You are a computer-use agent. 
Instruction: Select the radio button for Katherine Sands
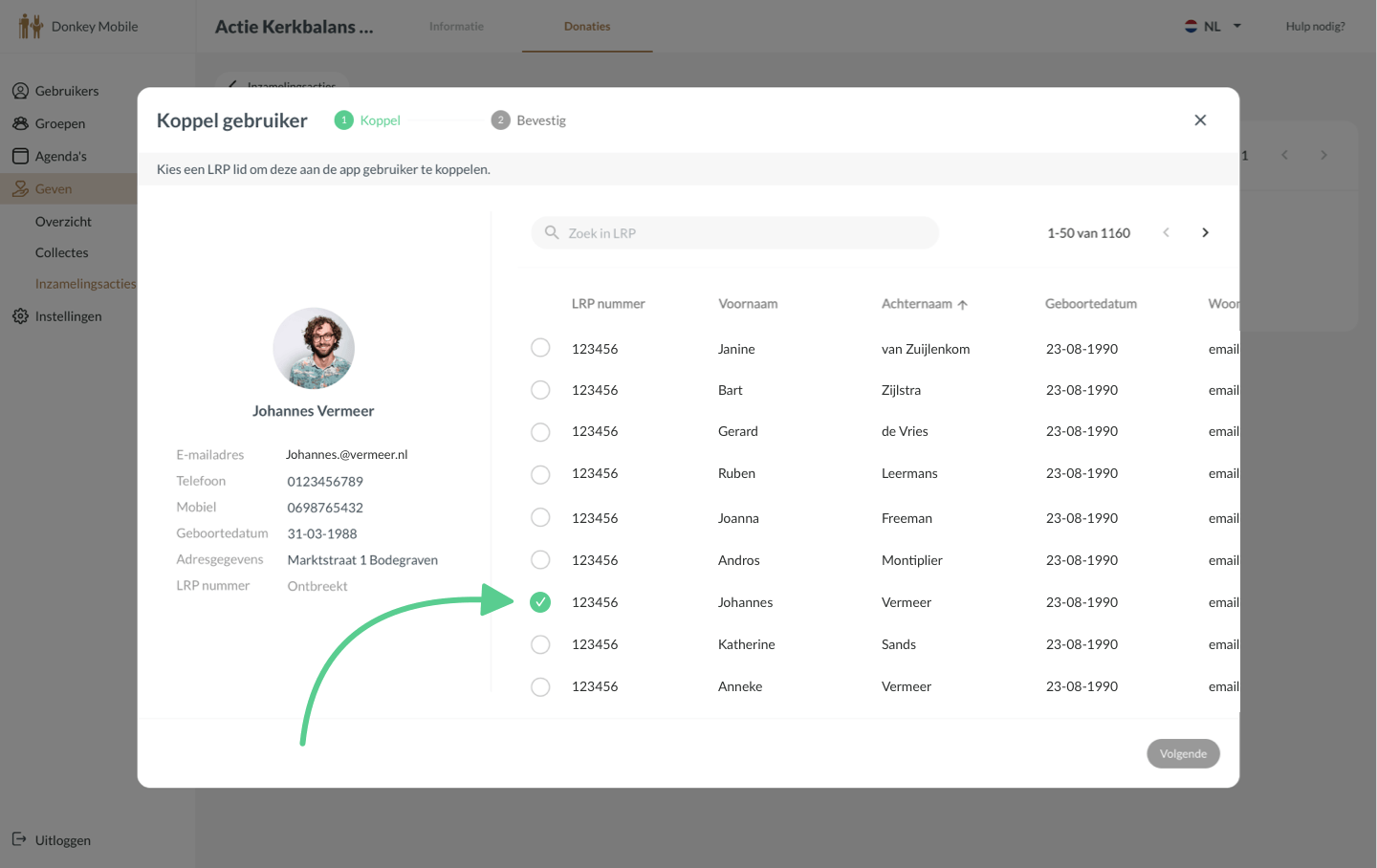click(540, 644)
